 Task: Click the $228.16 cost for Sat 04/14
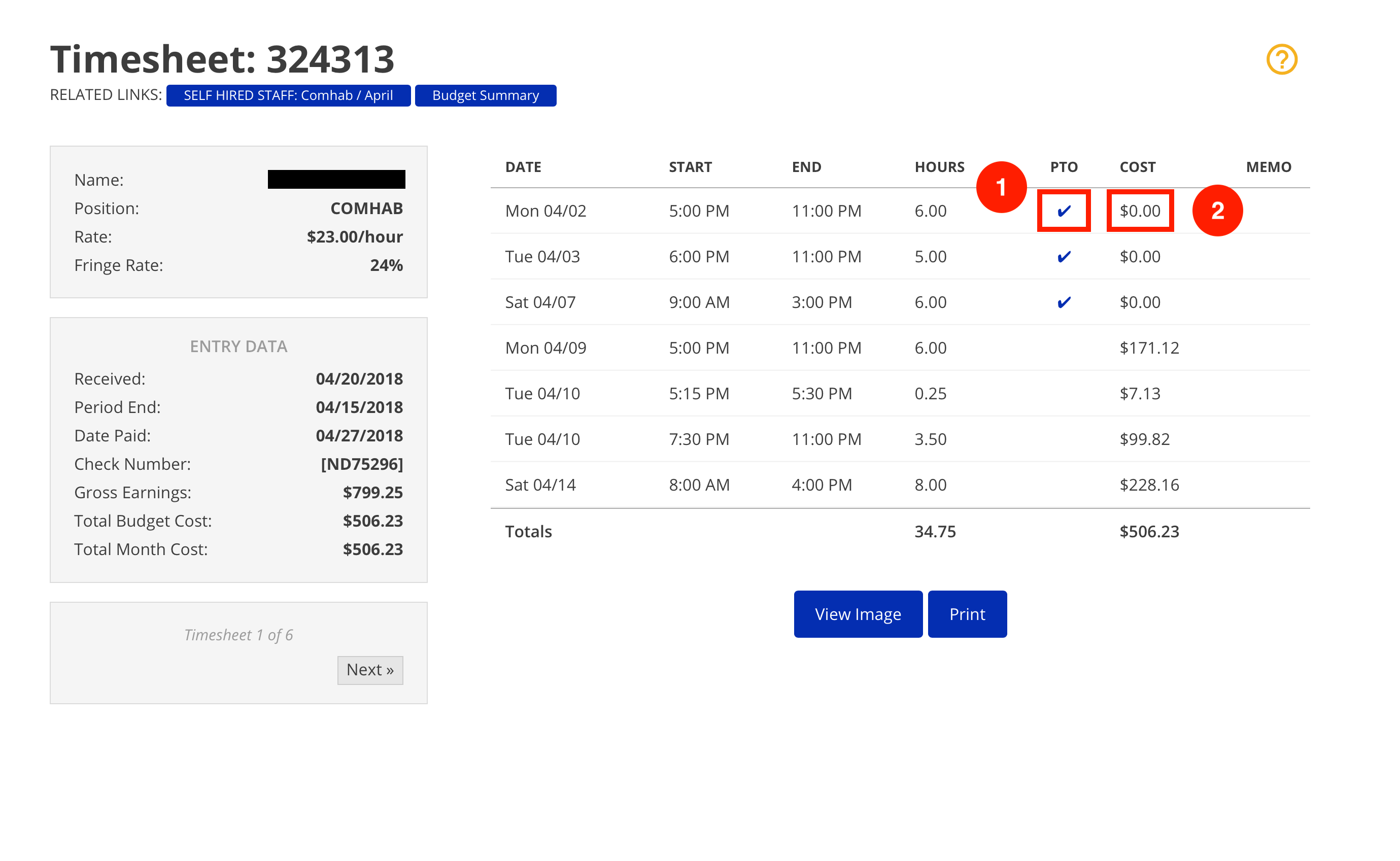click(1149, 485)
